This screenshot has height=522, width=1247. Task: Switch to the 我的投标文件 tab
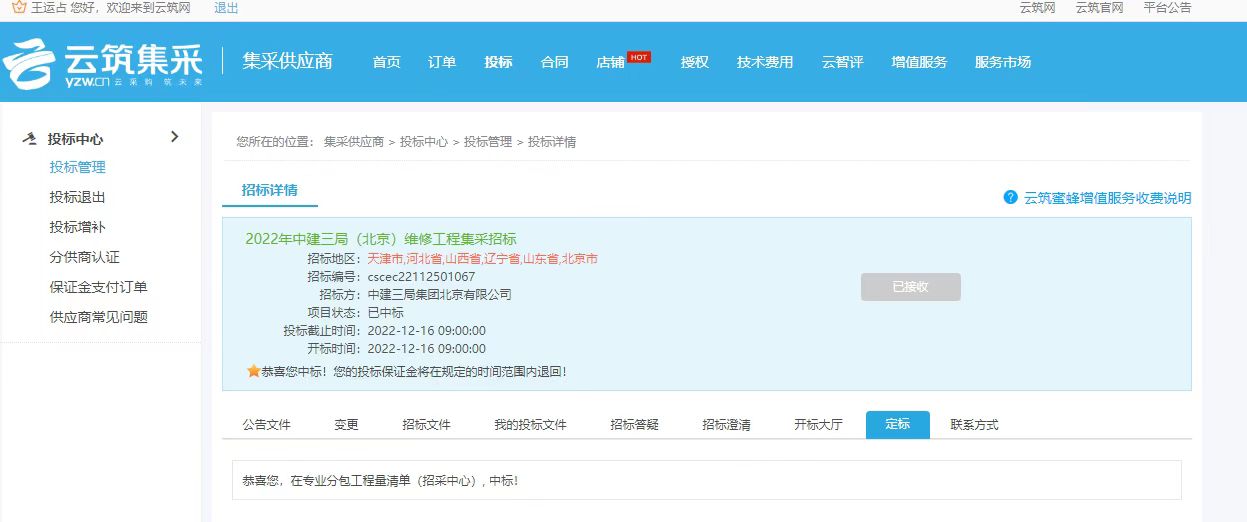coord(530,424)
